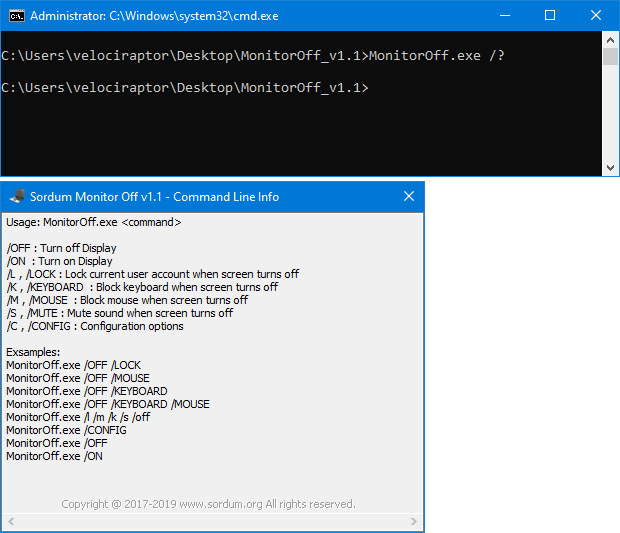Maximize the cmd.exe console window
This screenshot has height=533, width=620.
click(x=550, y=16)
